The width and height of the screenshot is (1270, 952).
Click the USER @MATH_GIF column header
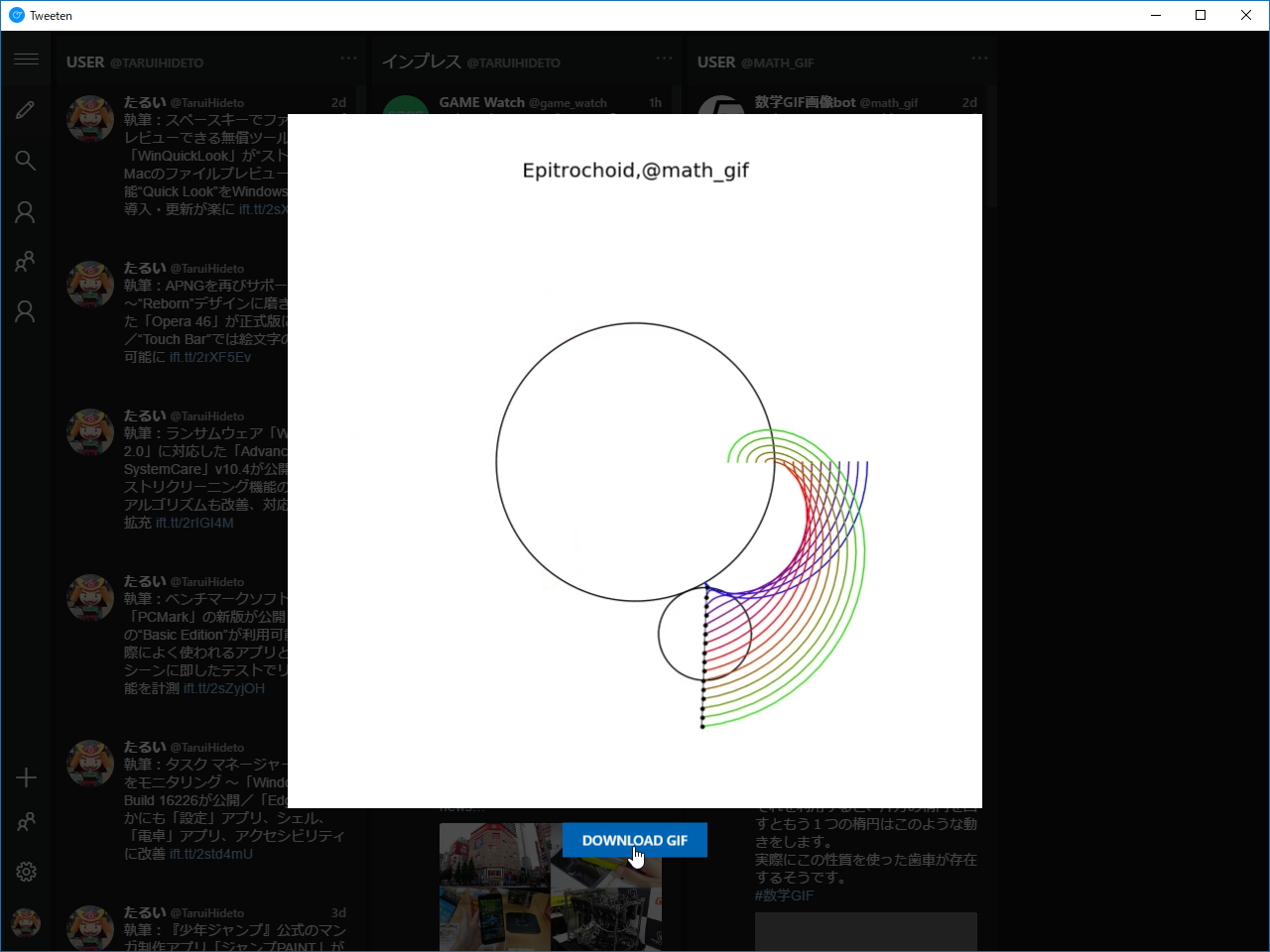[756, 61]
